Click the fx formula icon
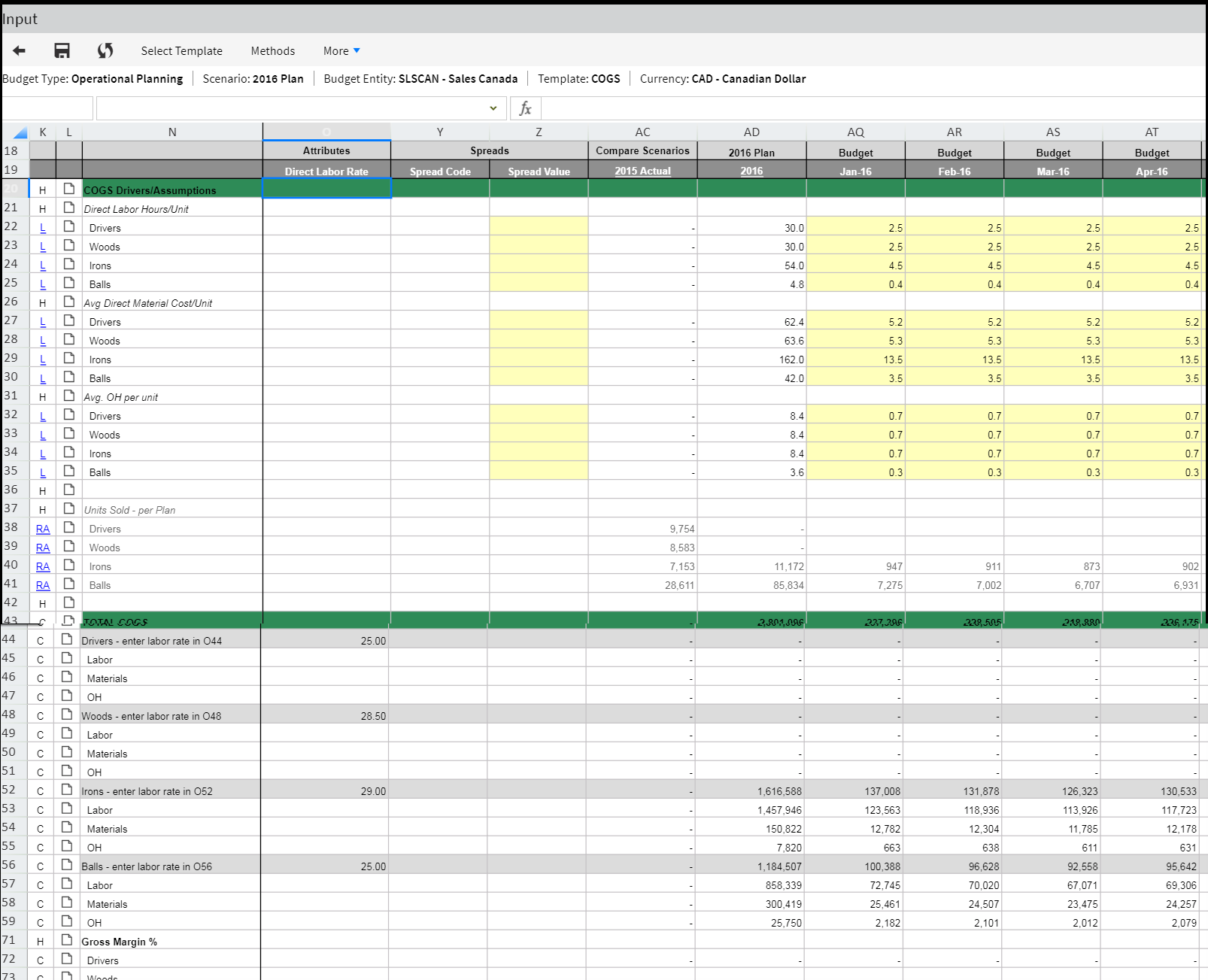Viewport: 1208px width, 980px height. coord(526,108)
